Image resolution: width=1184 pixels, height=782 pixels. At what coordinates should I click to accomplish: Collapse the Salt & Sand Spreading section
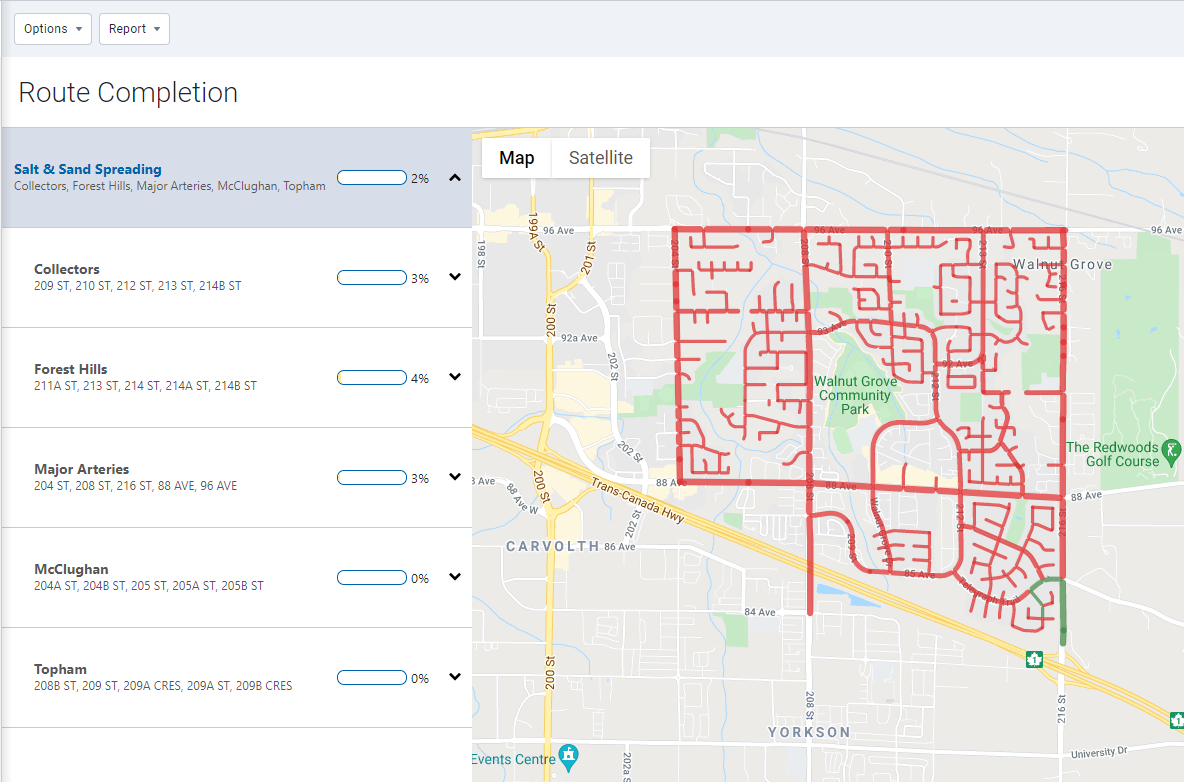pos(455,178)
